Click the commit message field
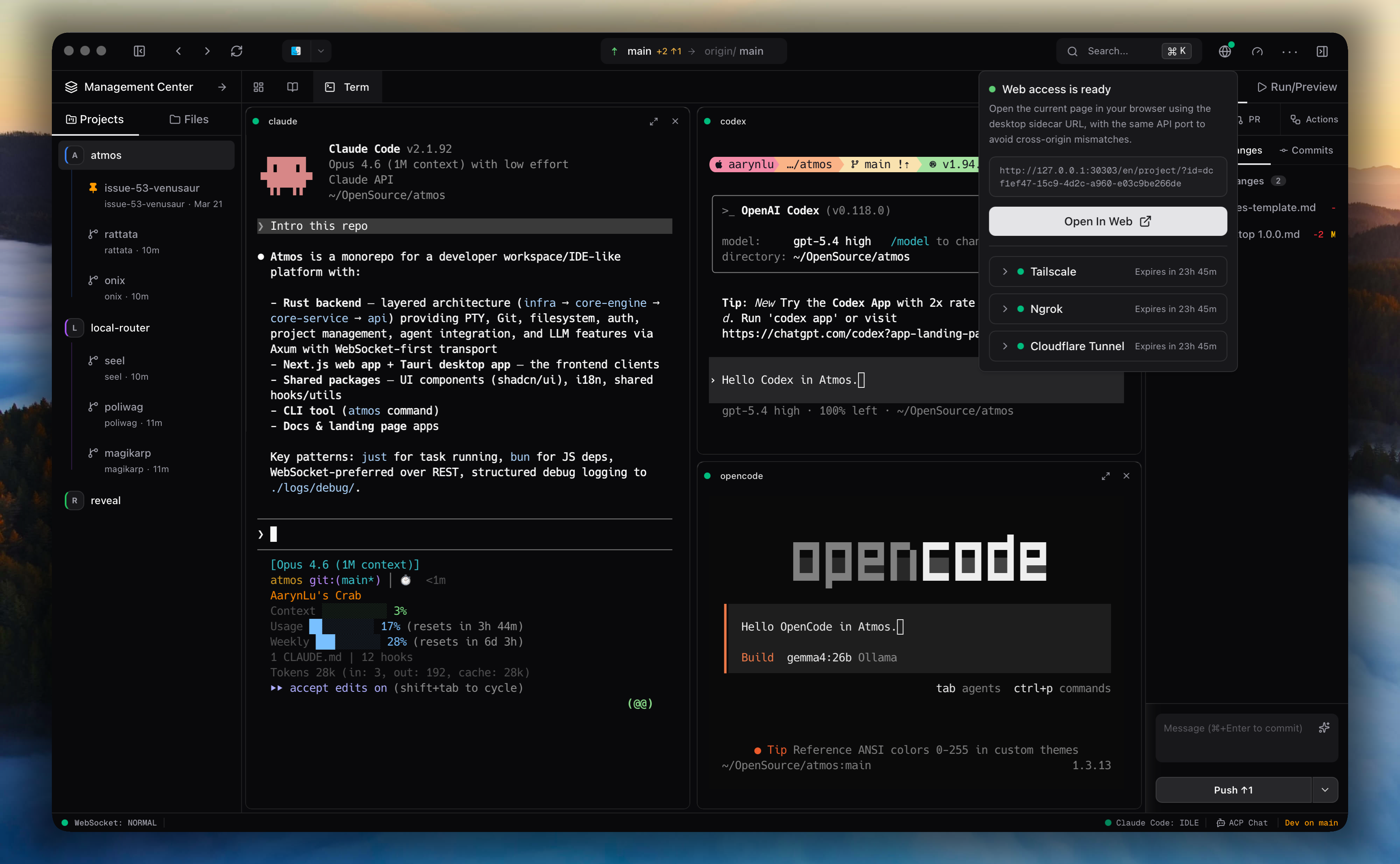1400x864 pixels. pos(1246,738)
